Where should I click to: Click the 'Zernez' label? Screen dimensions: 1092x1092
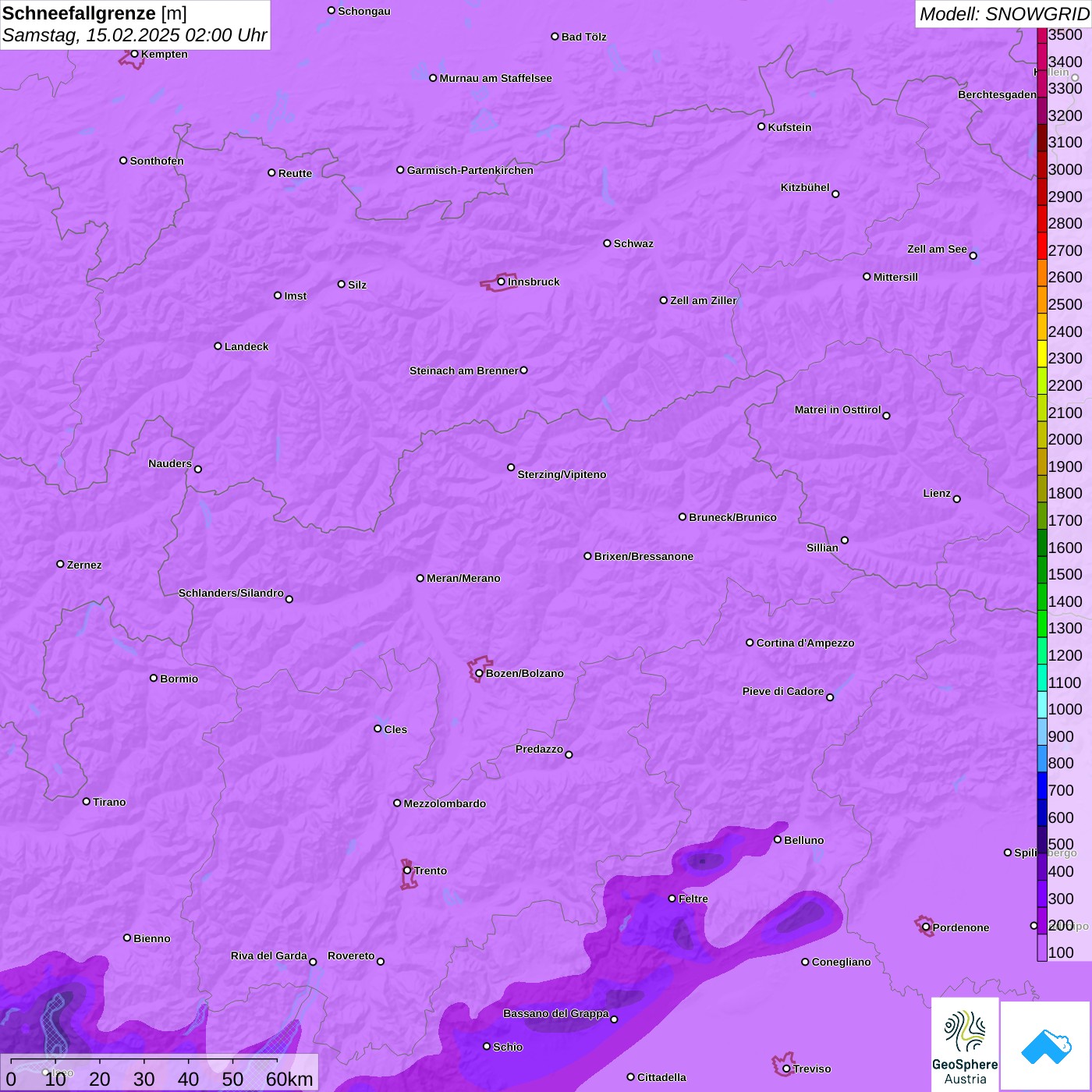coord(84,565)
